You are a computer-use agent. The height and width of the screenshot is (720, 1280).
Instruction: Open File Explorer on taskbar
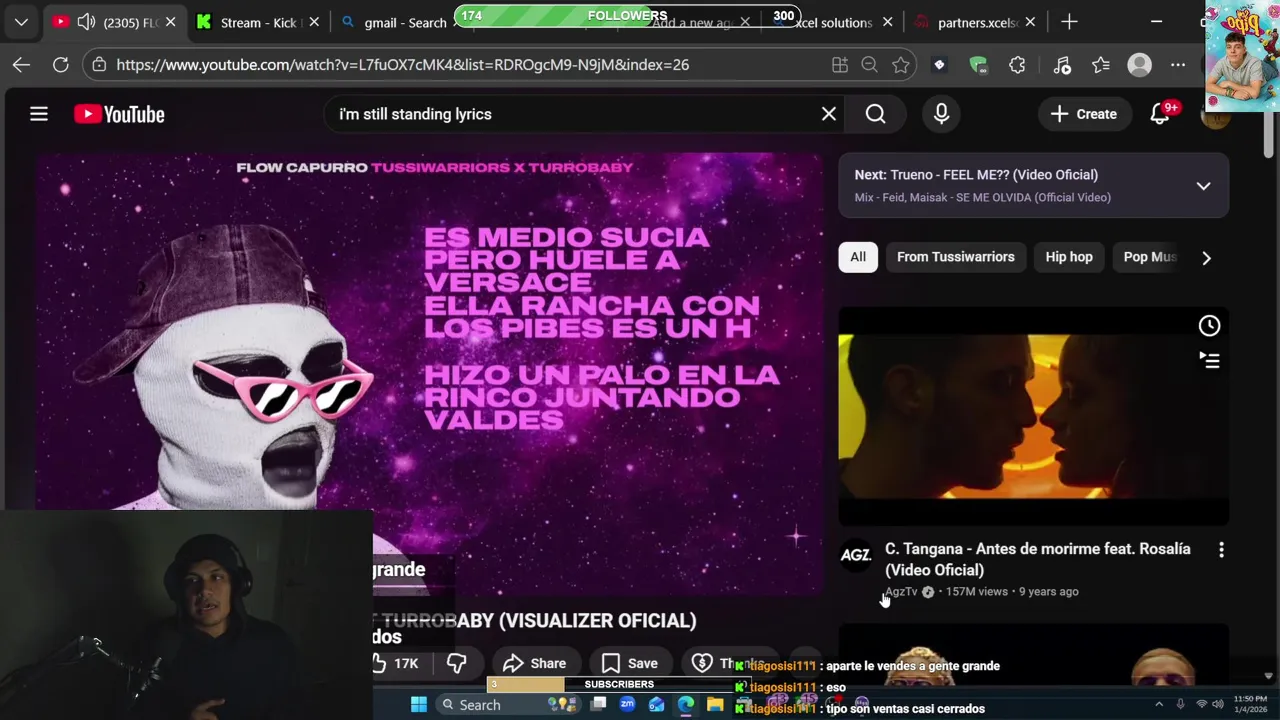pyautogui.click(x=715, y=704)
